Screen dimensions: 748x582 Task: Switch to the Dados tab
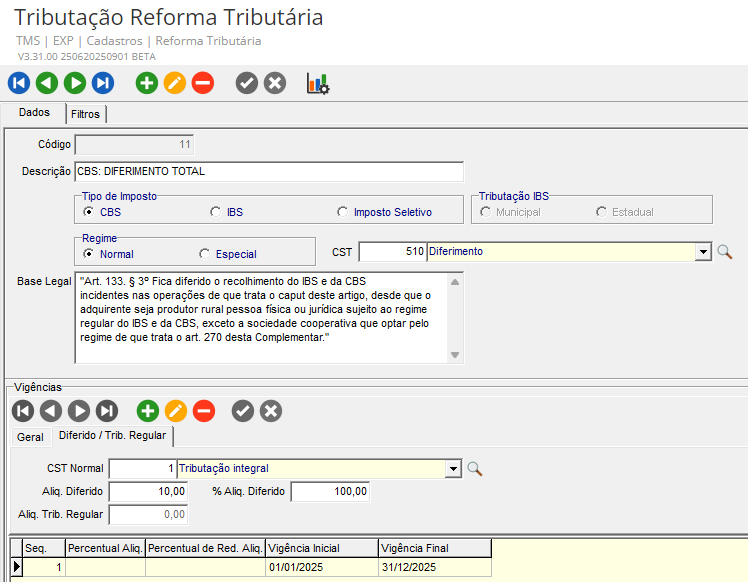pos(34,113)
